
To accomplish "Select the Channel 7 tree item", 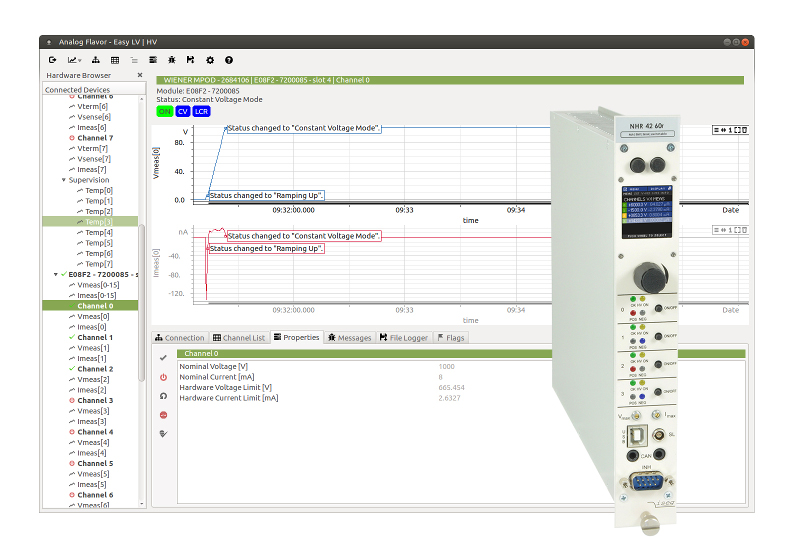I will click(95, 138).
